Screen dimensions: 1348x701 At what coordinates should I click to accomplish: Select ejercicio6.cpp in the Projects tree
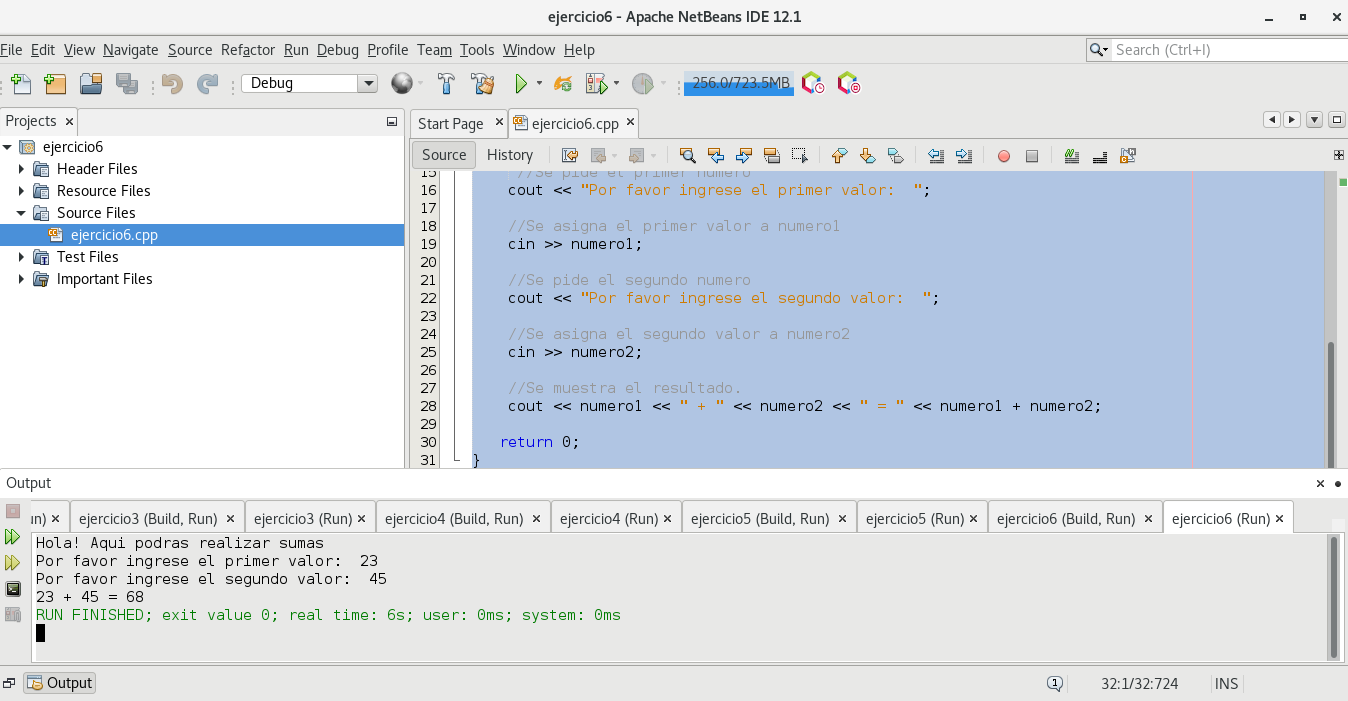point(113,235)
